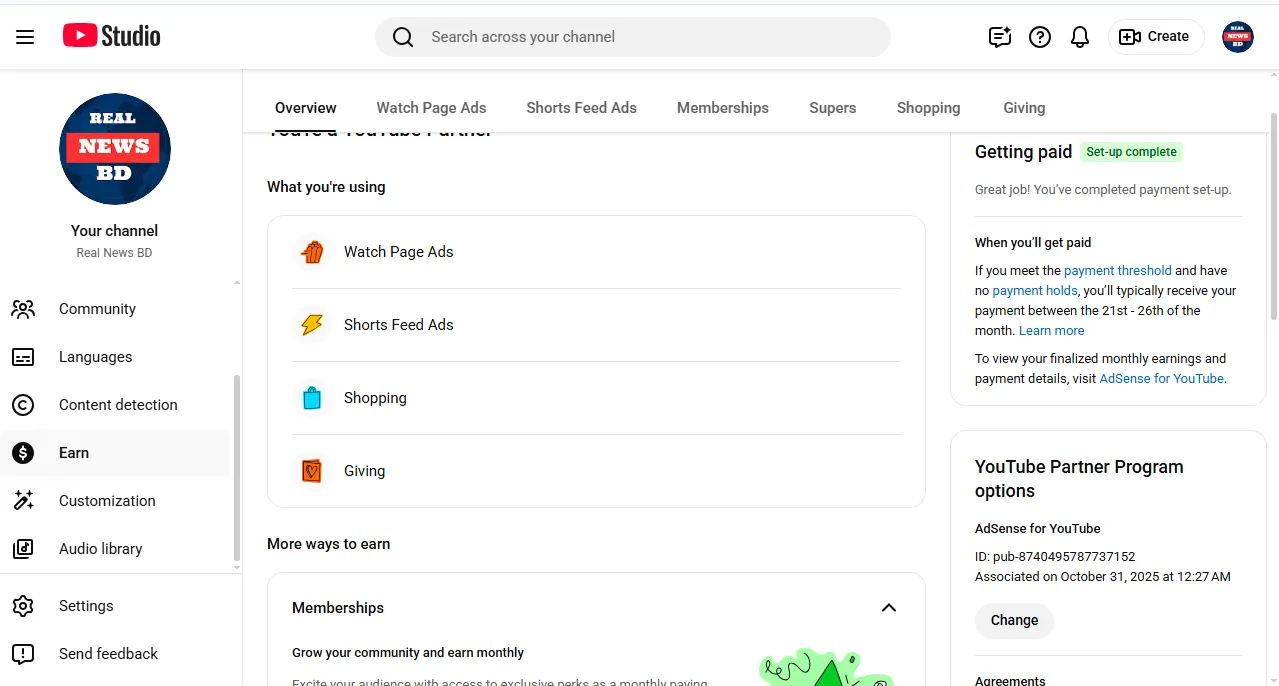
Task: Switch to the Supers tab
Action: click(833, 108)
